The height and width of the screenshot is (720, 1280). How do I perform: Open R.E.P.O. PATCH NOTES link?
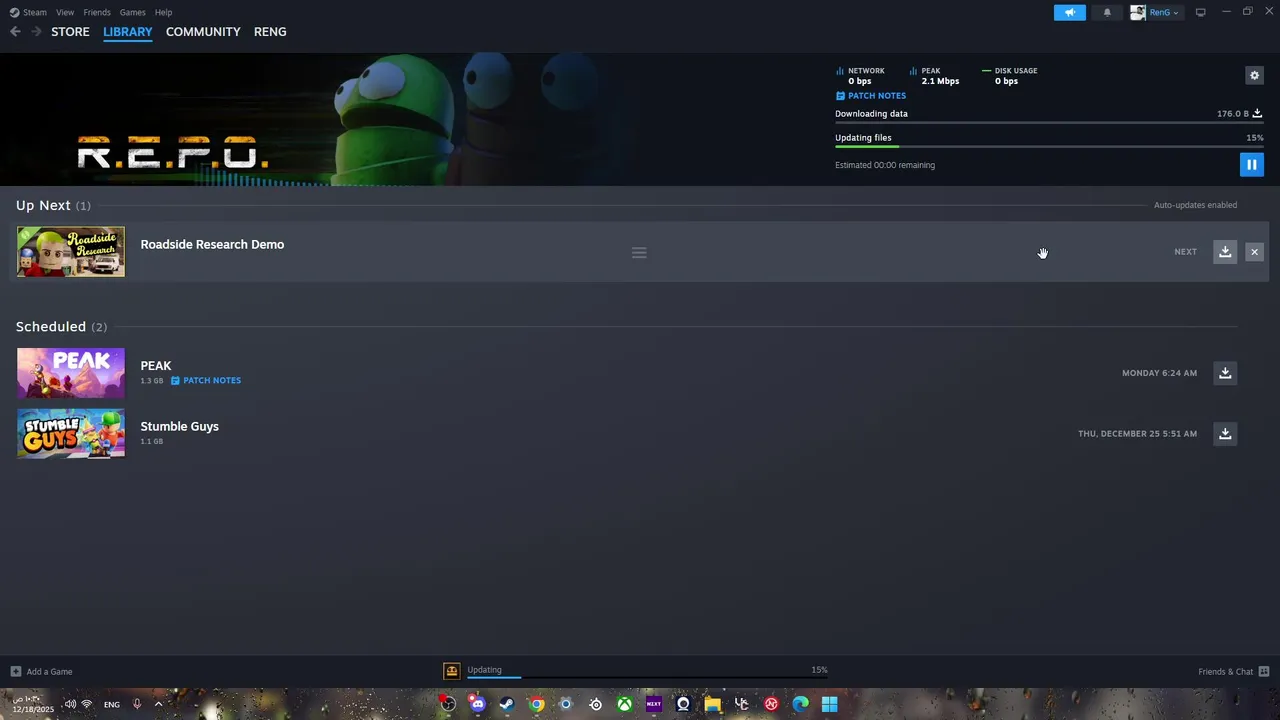point(871,96)
